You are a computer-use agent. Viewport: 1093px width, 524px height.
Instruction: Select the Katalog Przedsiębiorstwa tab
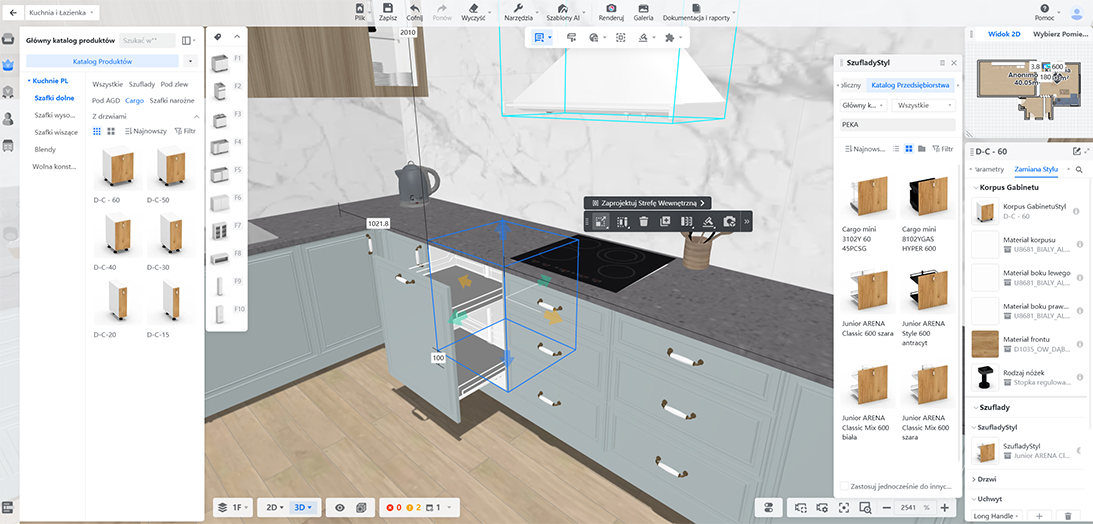[909, 86]
